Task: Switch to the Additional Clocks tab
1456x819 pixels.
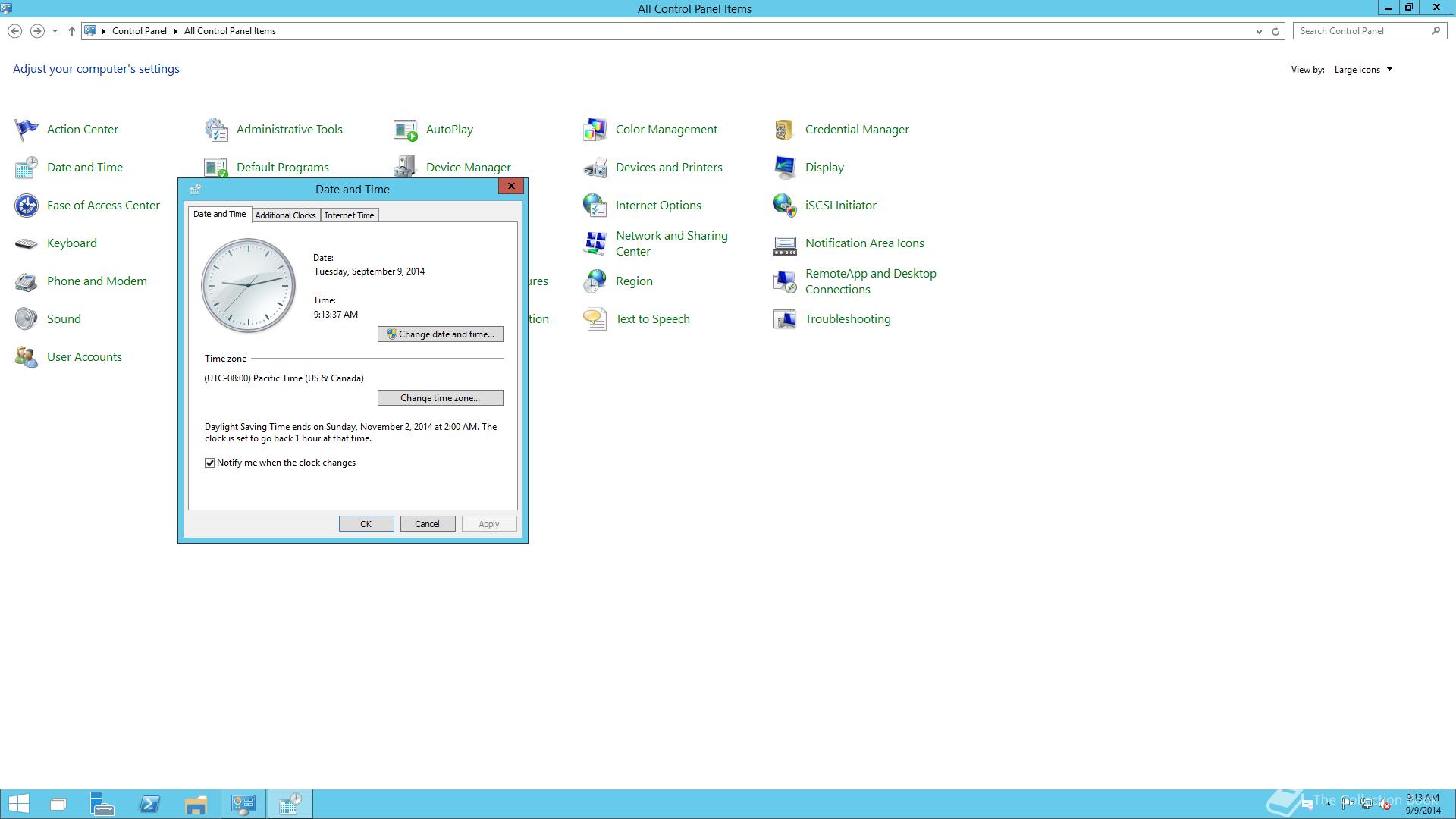Action: [x=285, y=215]
